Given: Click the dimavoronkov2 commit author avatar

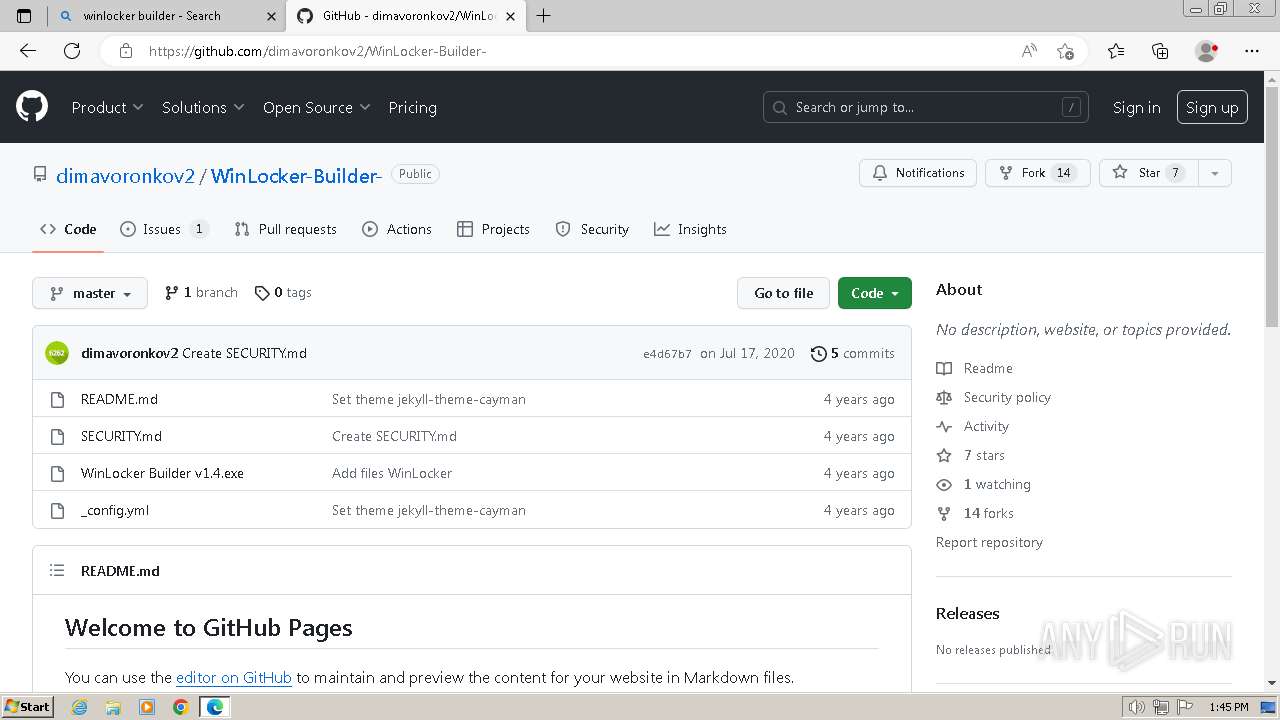Looking at the screenshot, I should tap(57, 353).
